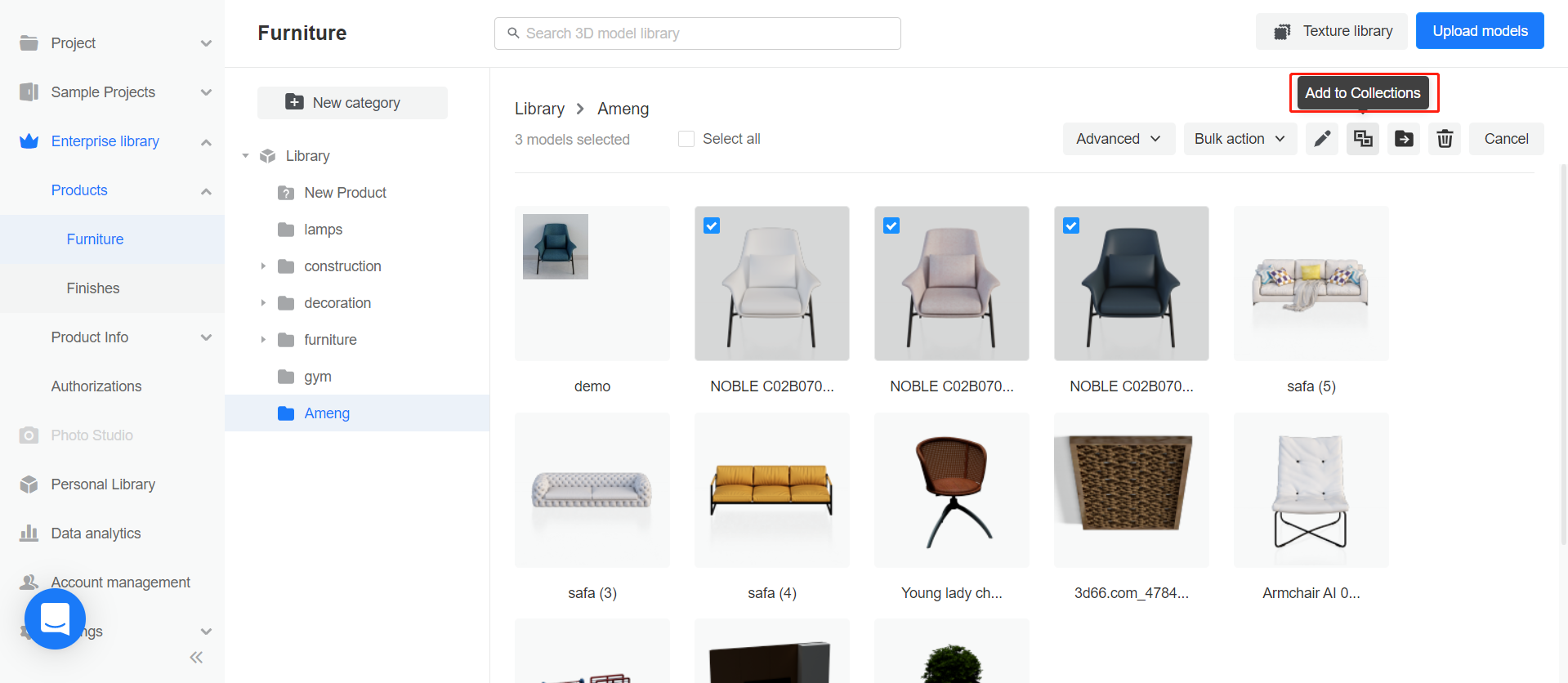The height and width of the screenshot is (683, 1568).
Task: Select the Furniture menu item
Action: pos(112,239)
